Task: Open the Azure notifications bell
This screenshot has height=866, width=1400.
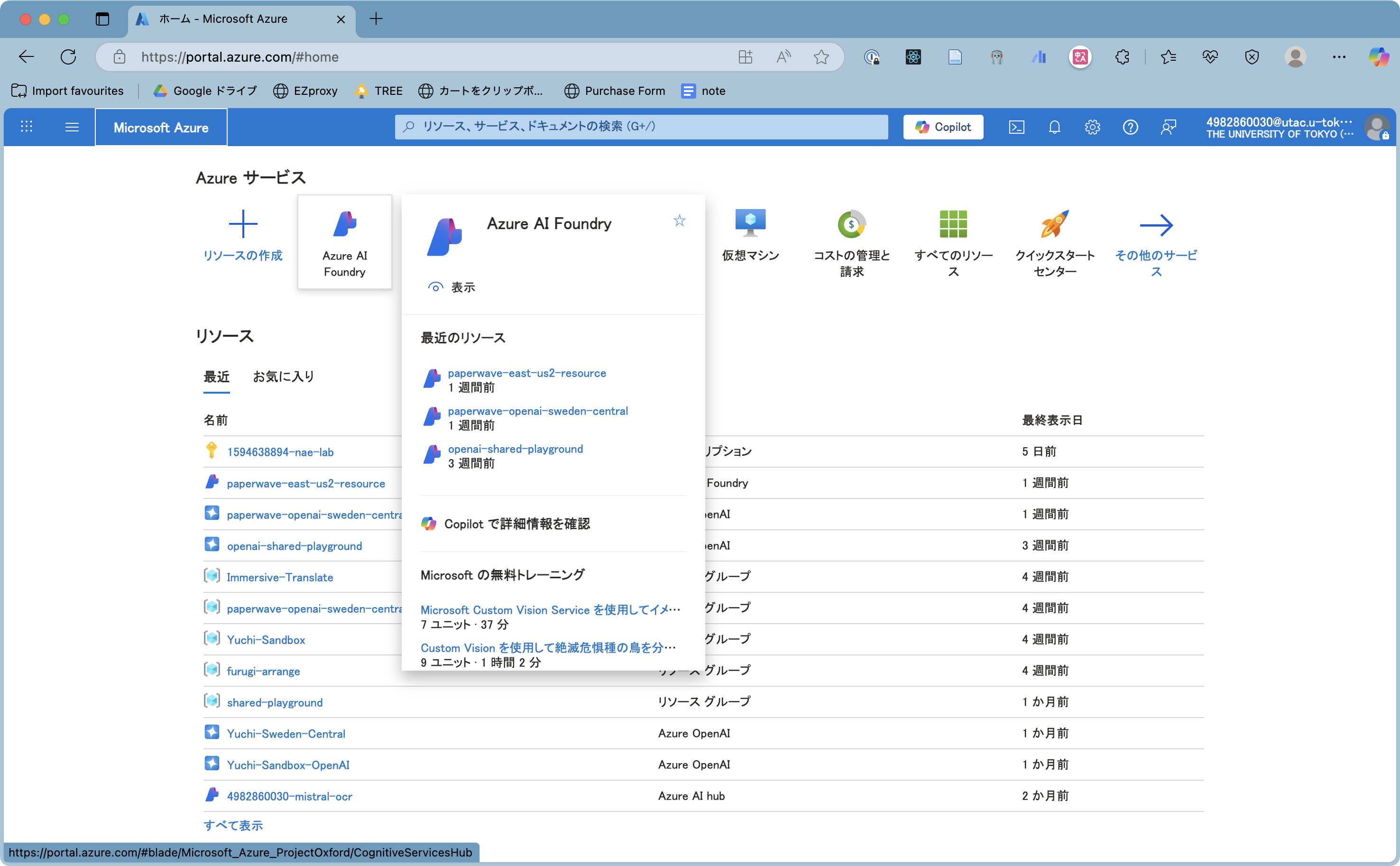Action: tap(1054, 127)
